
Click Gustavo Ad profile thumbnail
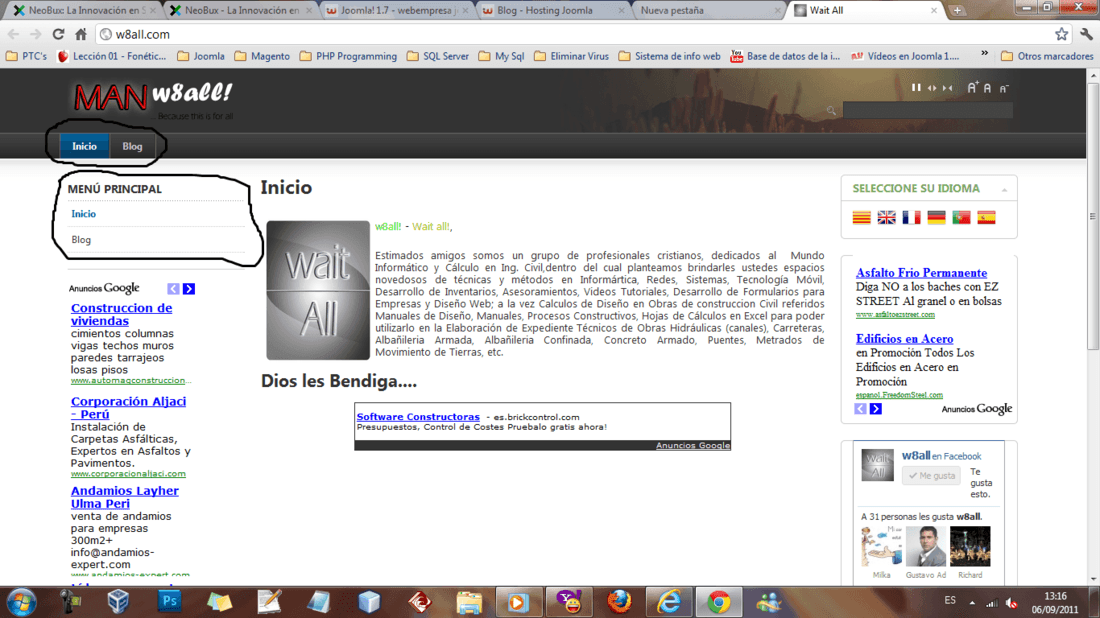tap(925, 546)
